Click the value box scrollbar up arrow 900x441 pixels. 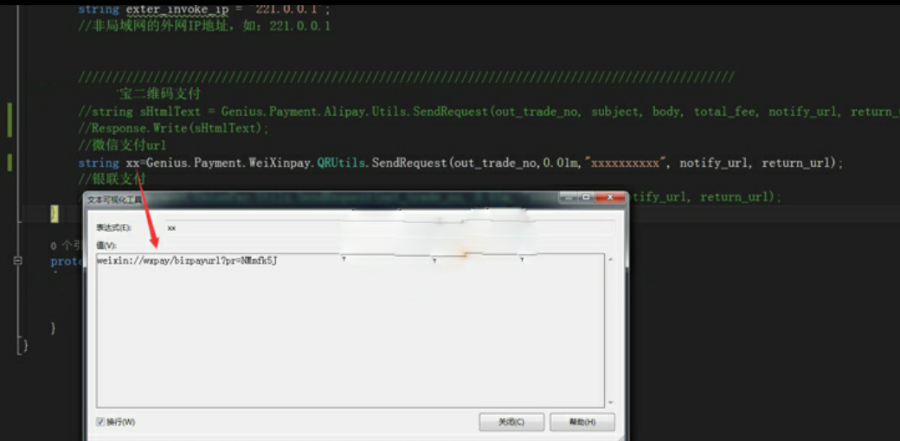(x=610, y=260)
